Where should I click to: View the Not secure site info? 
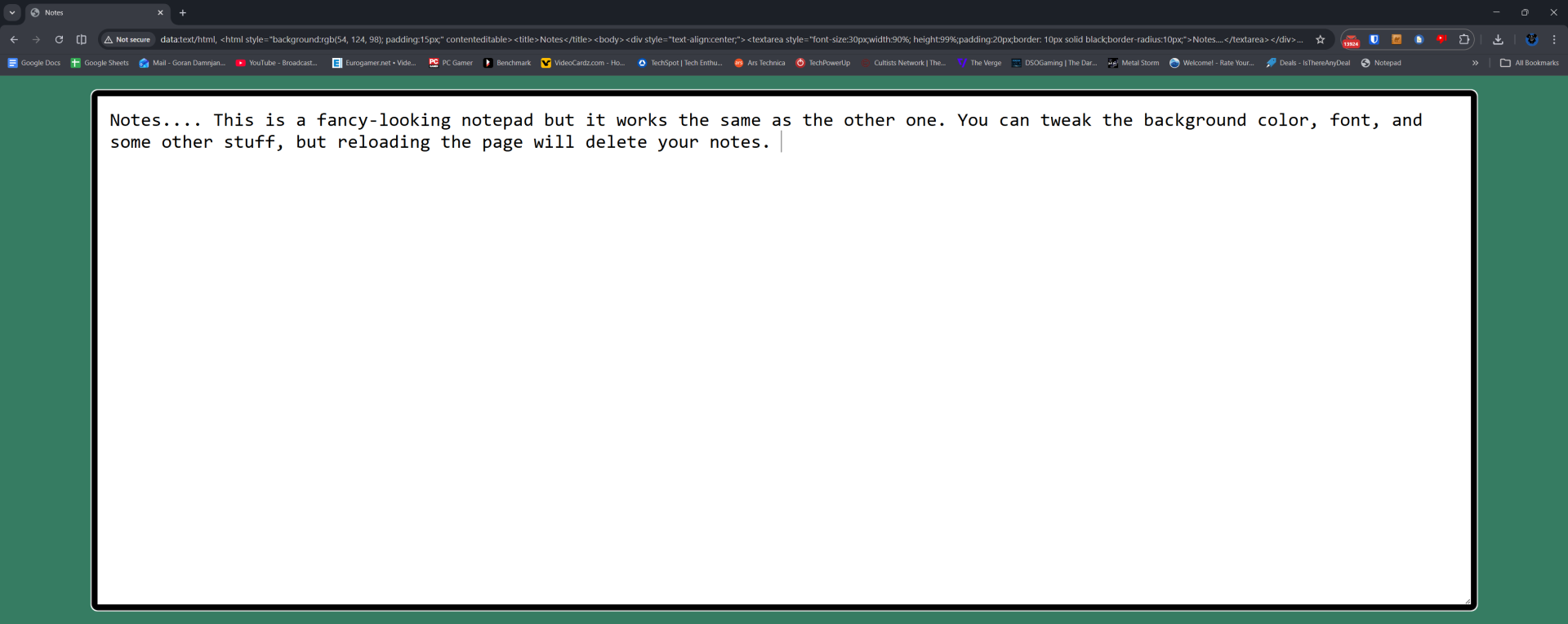(127, 39)
